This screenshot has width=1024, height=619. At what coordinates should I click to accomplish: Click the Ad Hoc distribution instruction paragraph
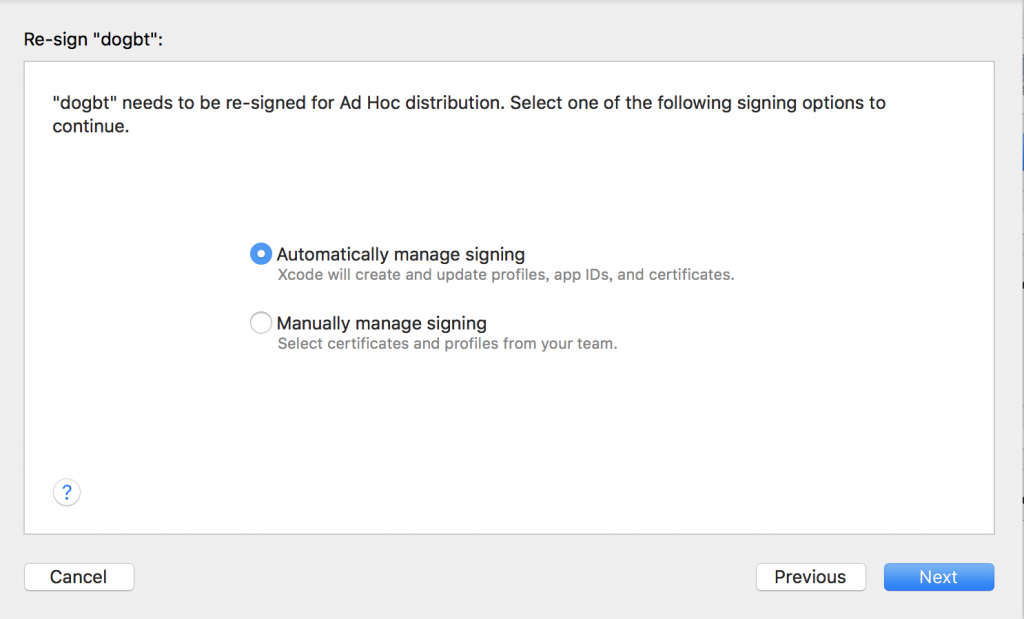[468, 103]
